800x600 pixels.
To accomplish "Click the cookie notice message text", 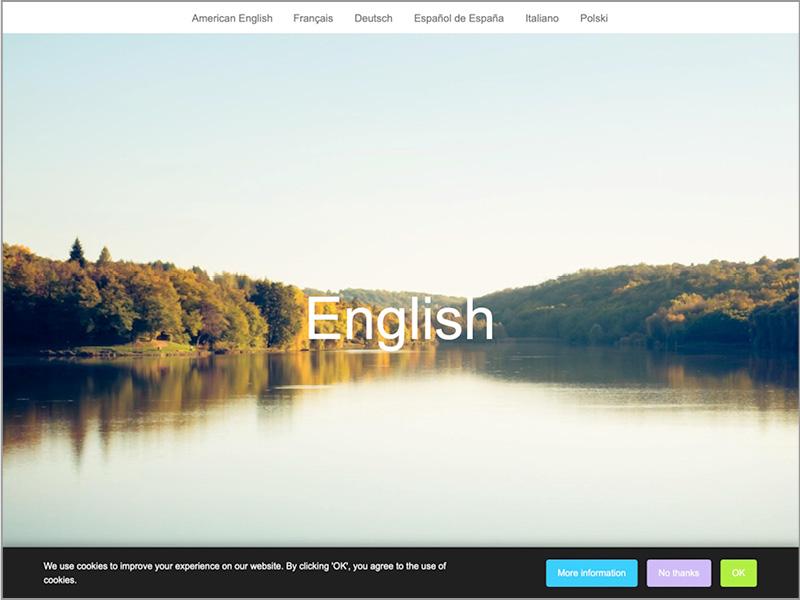I will (244, 572).
